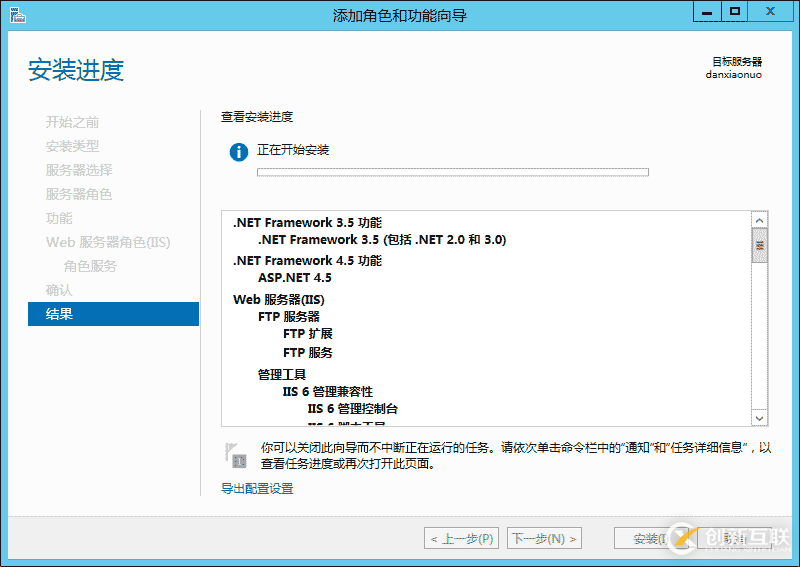Click the IIS 6 管理兼容性 entry

tap(328, 391)
